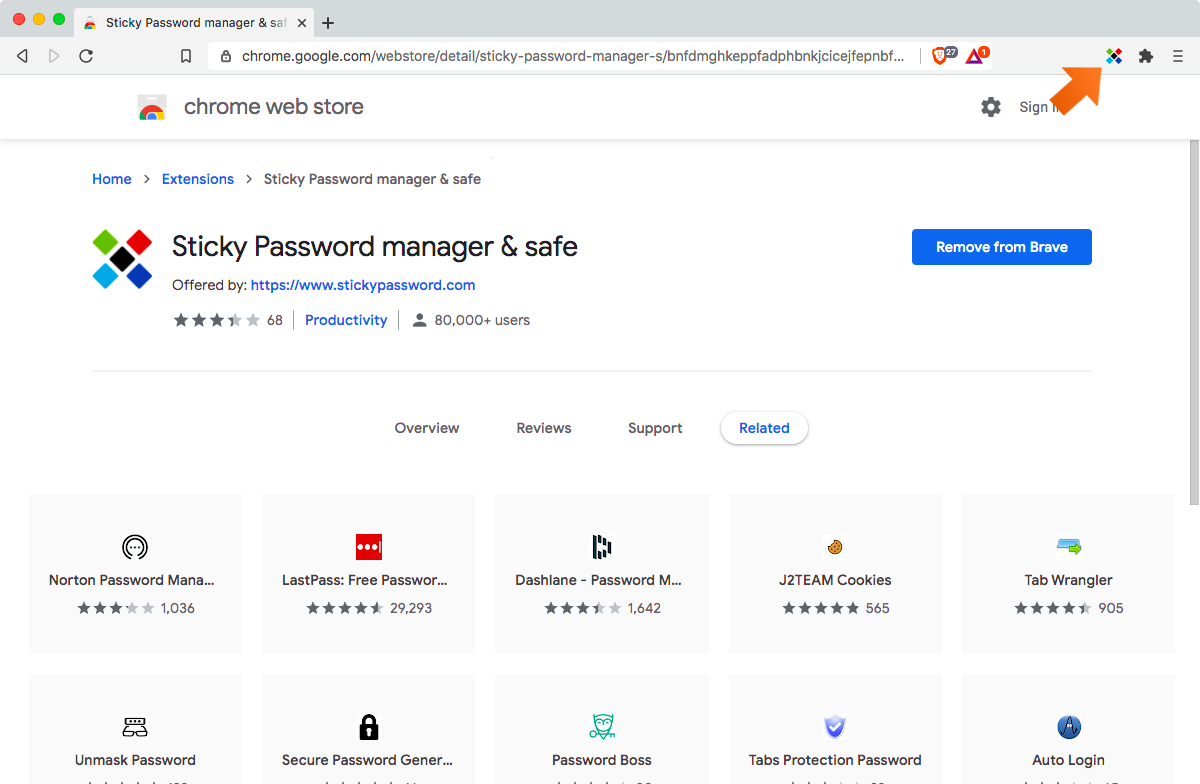Screen dimensions: 1200x784
Task: Click the page vertical scrollbar
Action: pyautogui.click(x=1192, y=320)
